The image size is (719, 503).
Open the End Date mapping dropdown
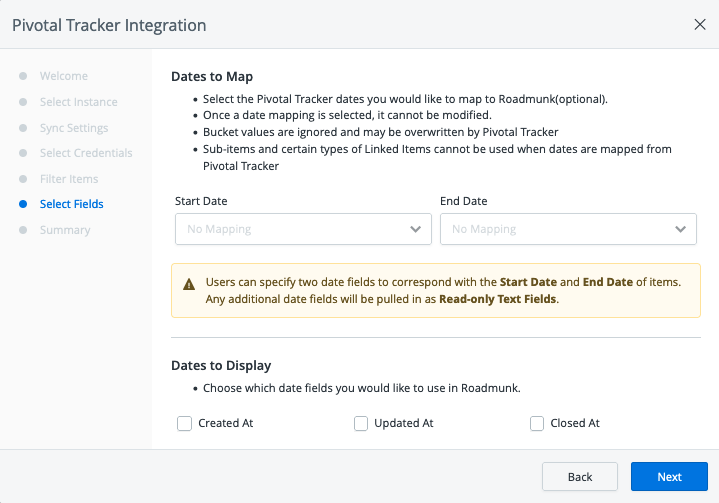point(567,229)
